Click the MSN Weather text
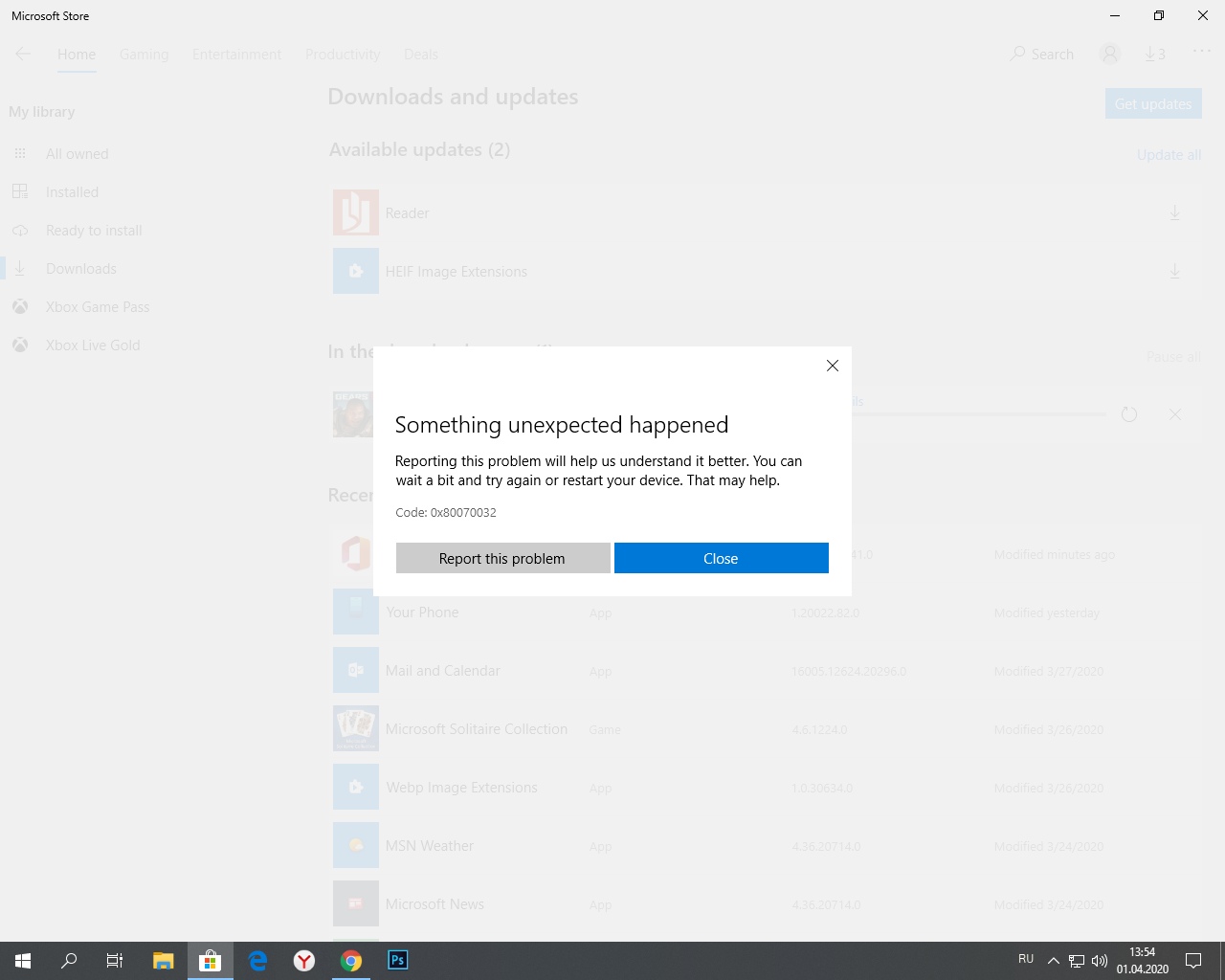Screen dimensions: 1225x980 click(429, 846)
